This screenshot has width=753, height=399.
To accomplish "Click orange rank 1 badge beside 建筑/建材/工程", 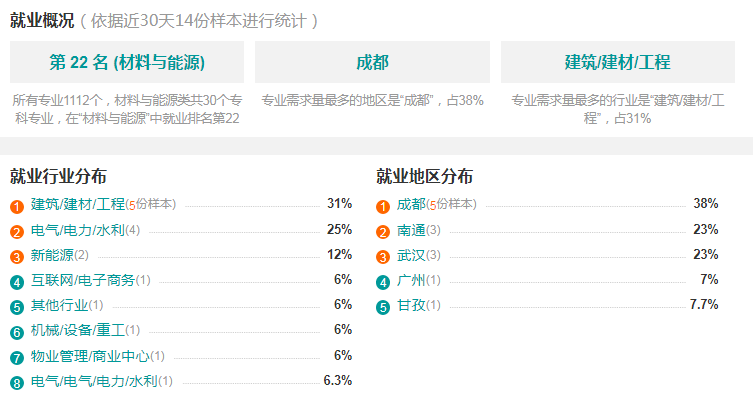I will pyautogui.click(x=17, y=207).
